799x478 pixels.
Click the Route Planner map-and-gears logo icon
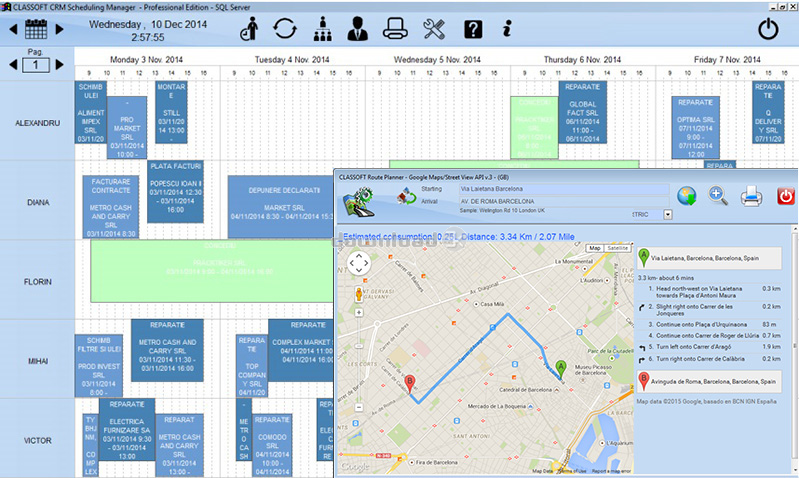pos(359,202)
